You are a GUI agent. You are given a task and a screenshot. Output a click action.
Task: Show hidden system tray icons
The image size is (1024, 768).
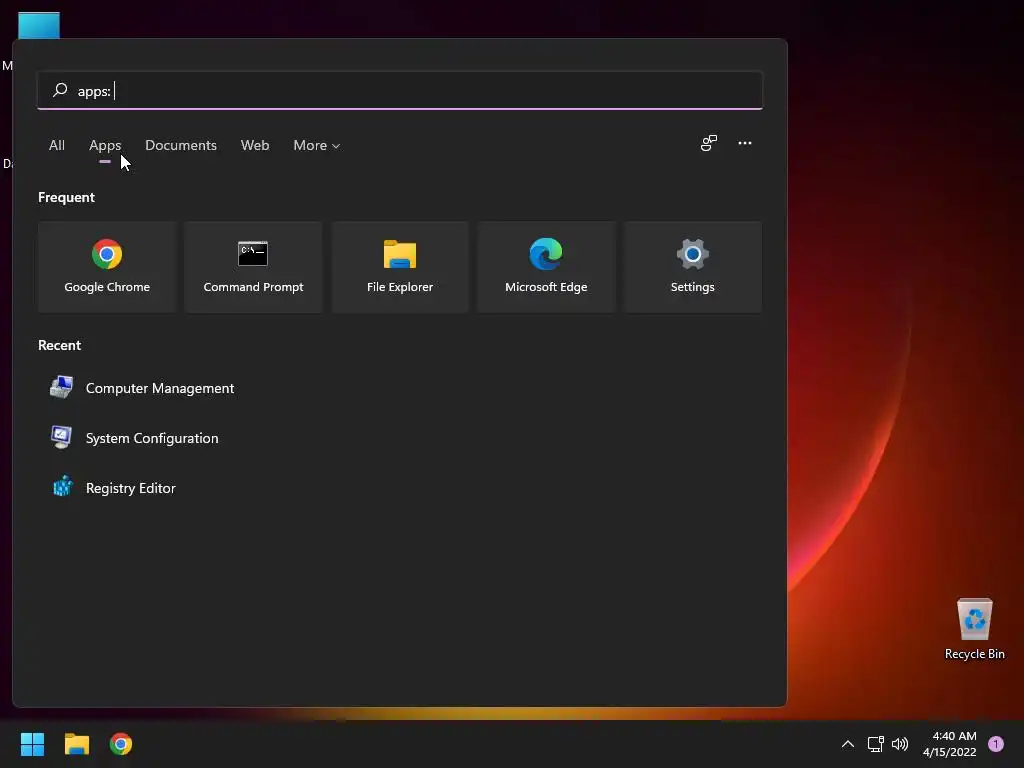[x=848, y=744]
